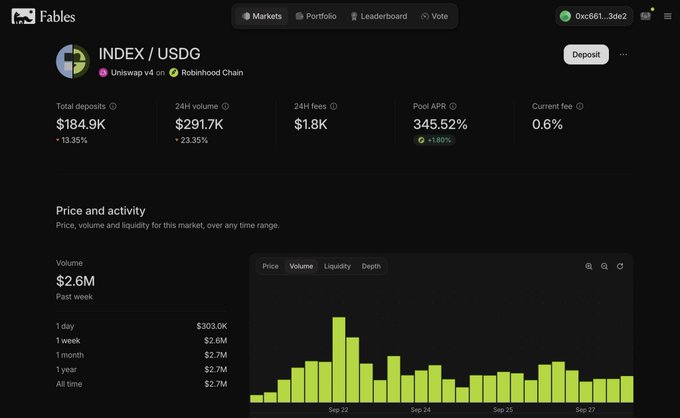Click the $184.9K total deposits value
The height and width of the screenshot is (418, 680).
pos(81,124)
